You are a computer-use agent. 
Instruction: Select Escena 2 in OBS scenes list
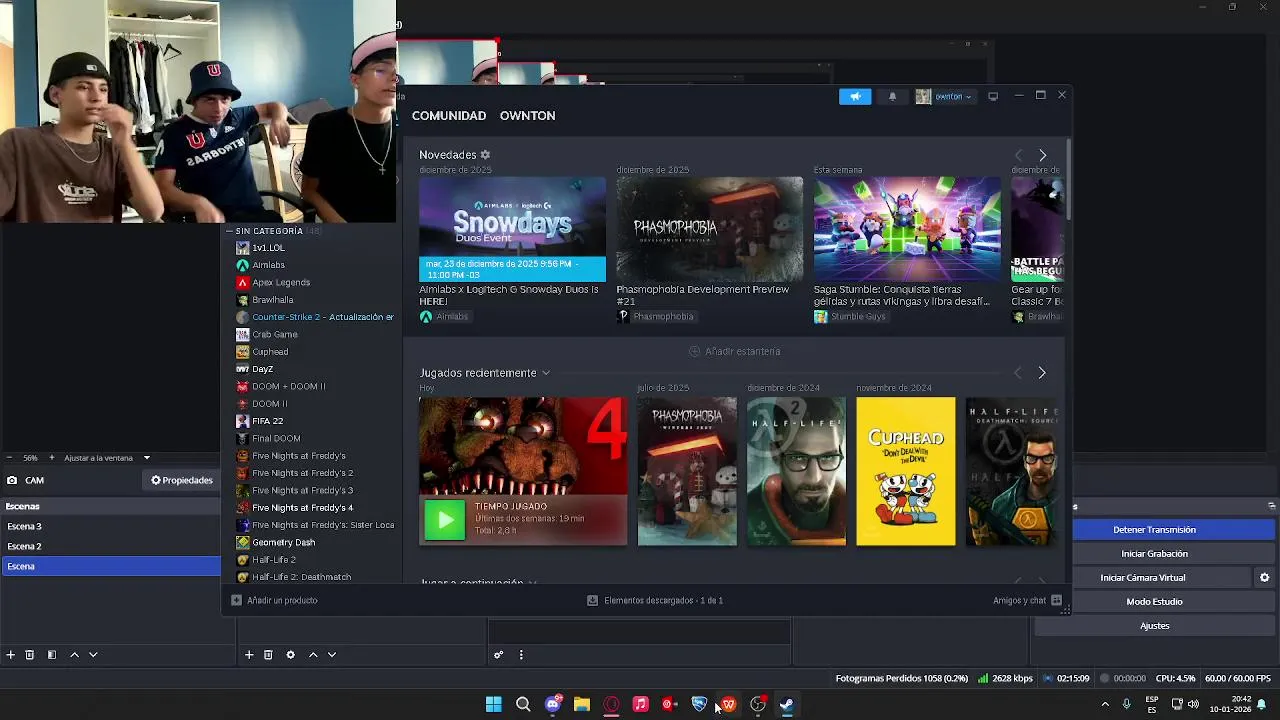pyautogui.click(x=110, y=546)
